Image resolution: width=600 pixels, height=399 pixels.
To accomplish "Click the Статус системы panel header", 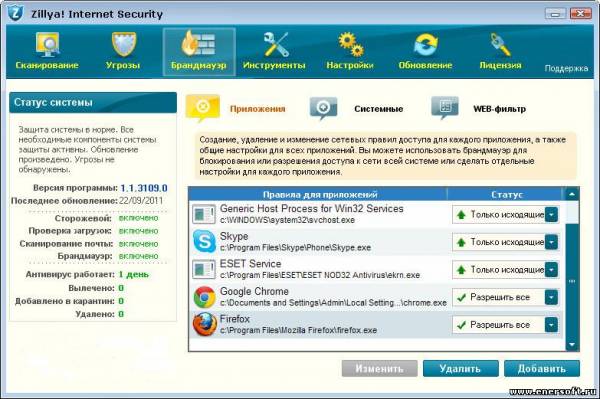I will [x=93, y=103].
